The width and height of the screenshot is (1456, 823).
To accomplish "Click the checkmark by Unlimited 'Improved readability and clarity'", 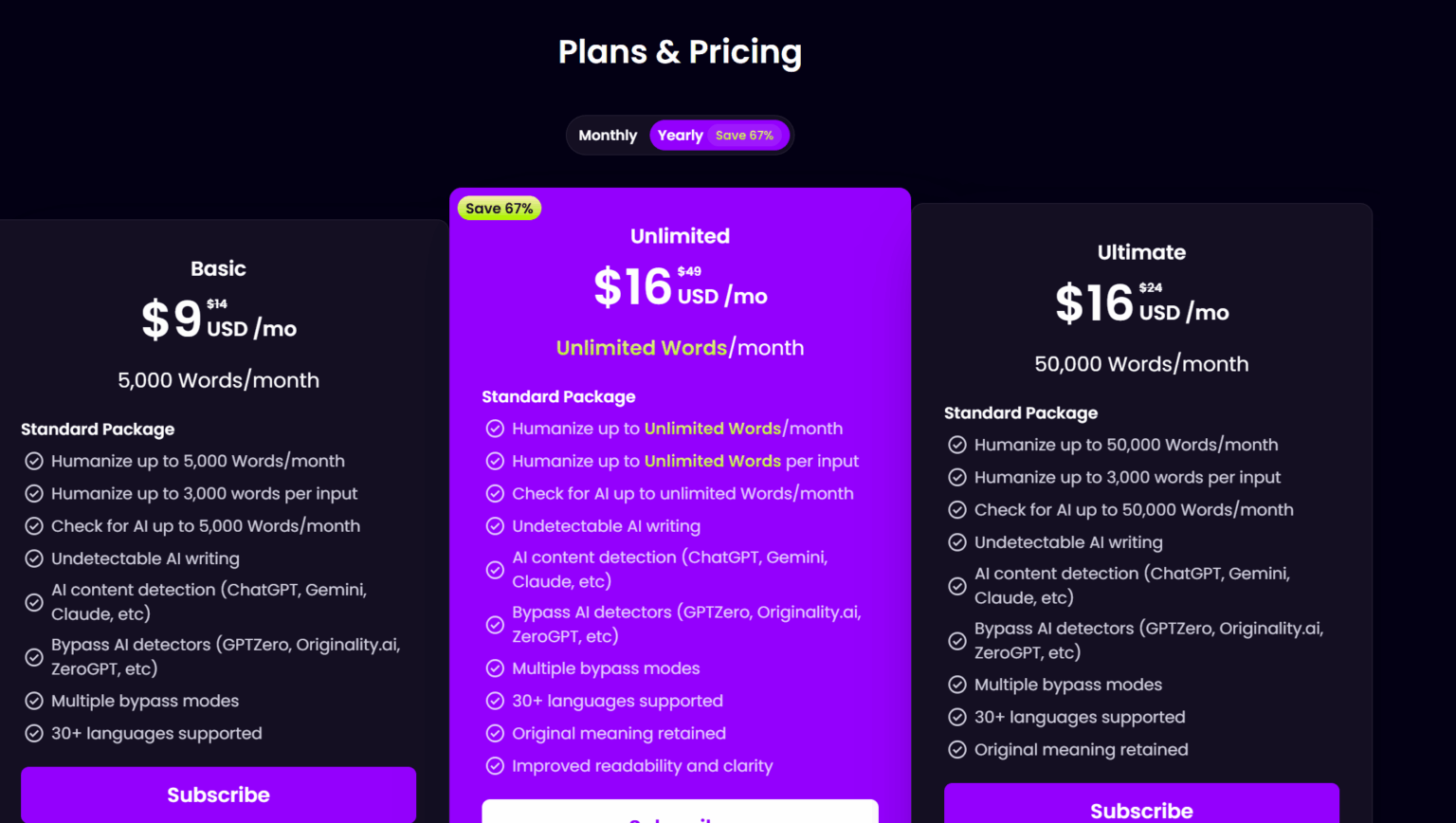I will [495, 765].
